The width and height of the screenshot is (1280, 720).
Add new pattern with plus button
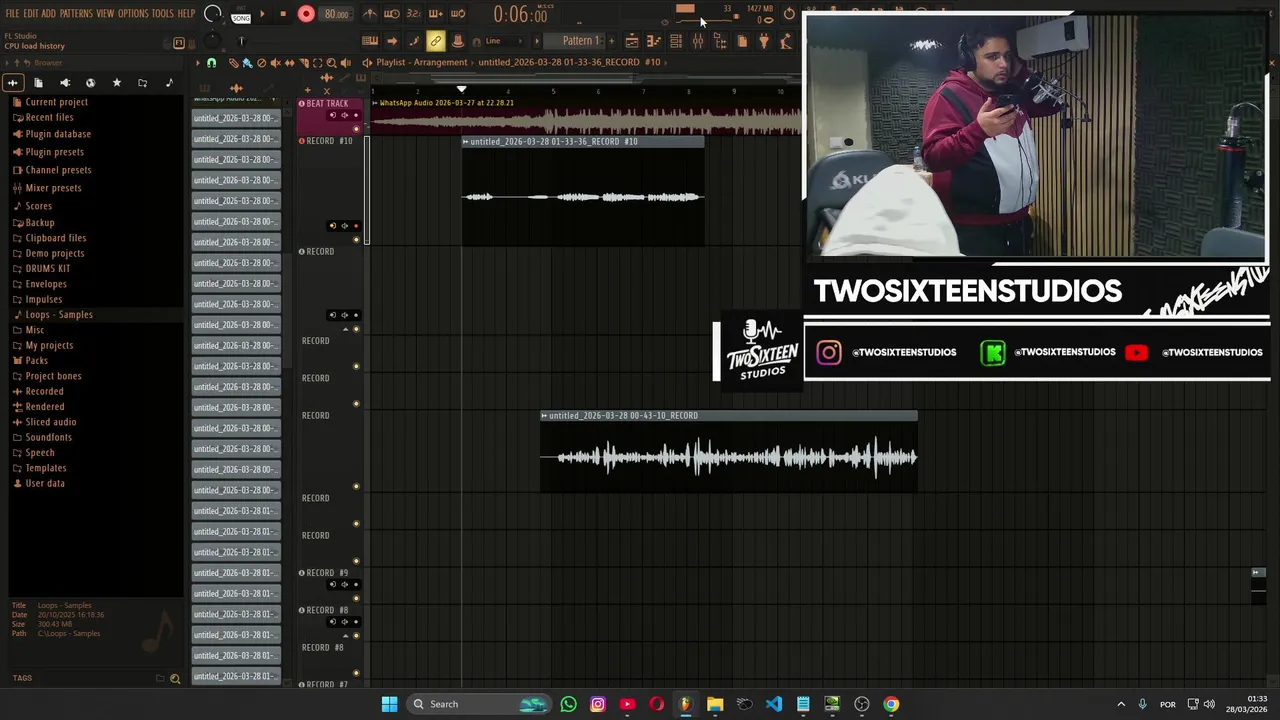coord(612,41)
